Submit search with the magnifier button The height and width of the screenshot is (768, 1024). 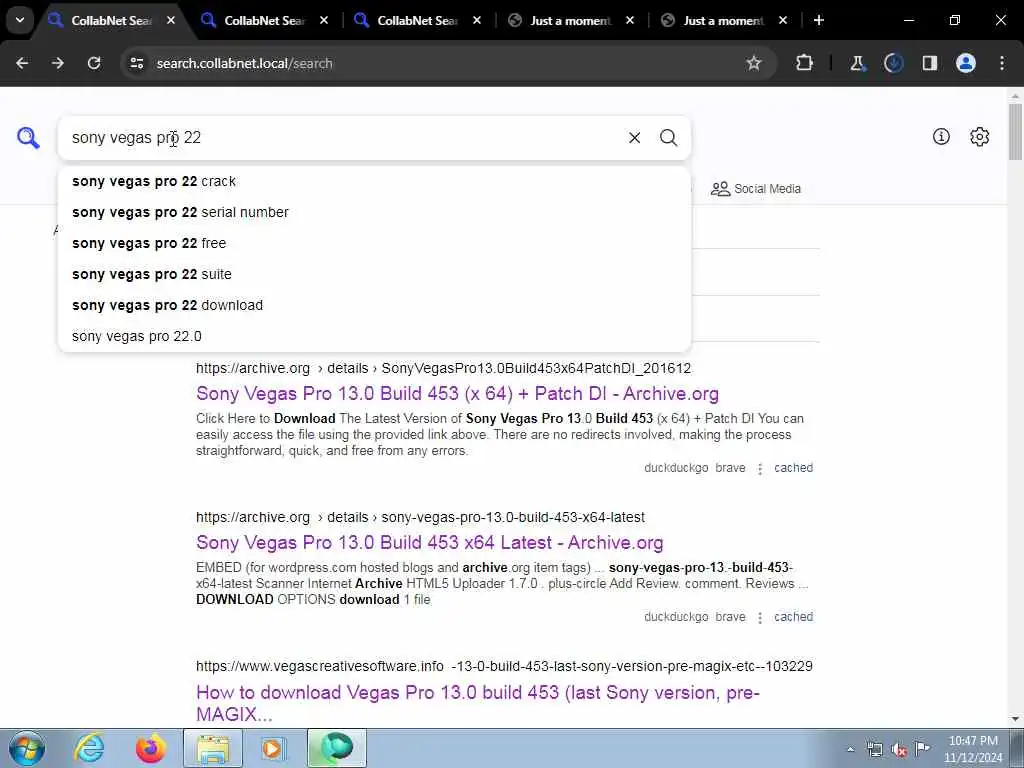tap(668, 138)
